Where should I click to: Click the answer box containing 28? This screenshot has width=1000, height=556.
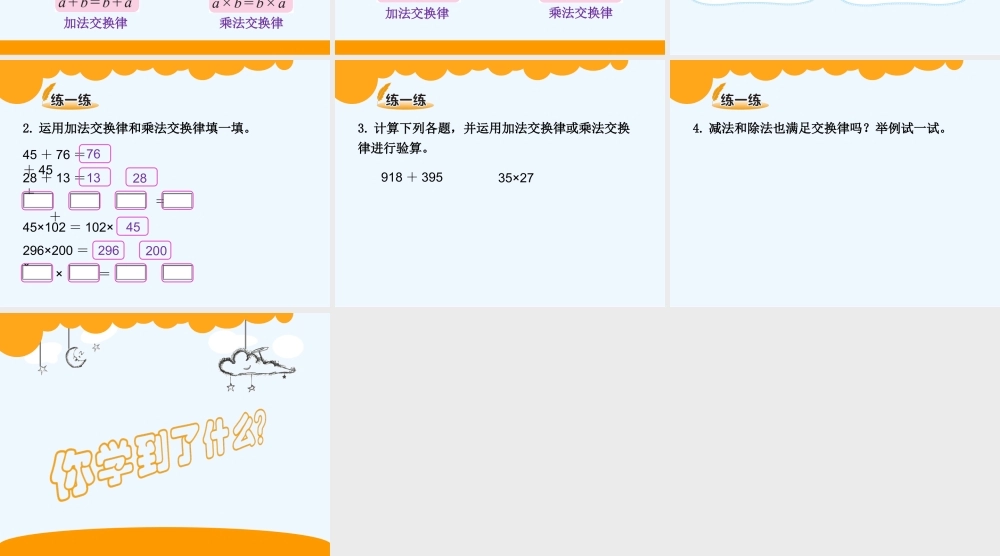click(x=141, y=177)
